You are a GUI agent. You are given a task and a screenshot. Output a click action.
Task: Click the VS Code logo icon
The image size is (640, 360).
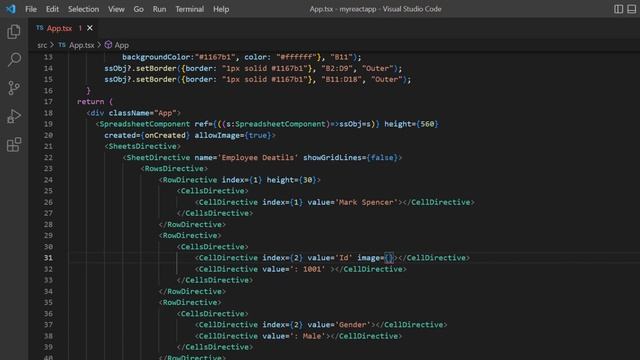point(11,9)
